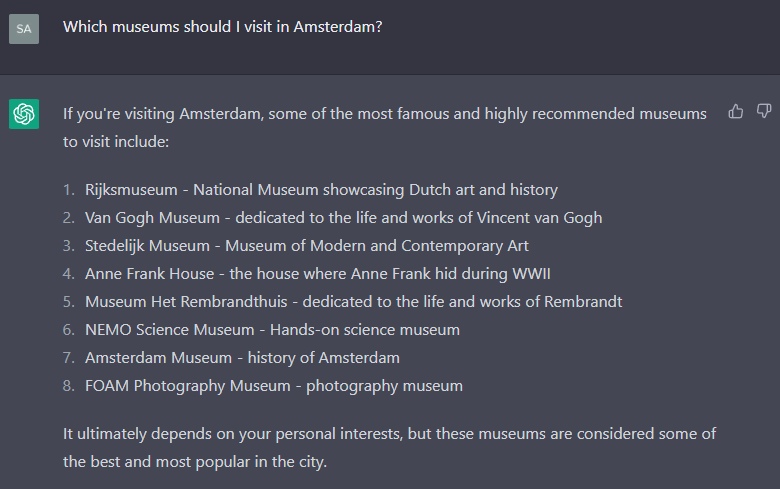This screenshot has height=489, width=780.
Task: Click the user question about Amsterdam museums
Action: pyautogui.click(x=222, y=27)
